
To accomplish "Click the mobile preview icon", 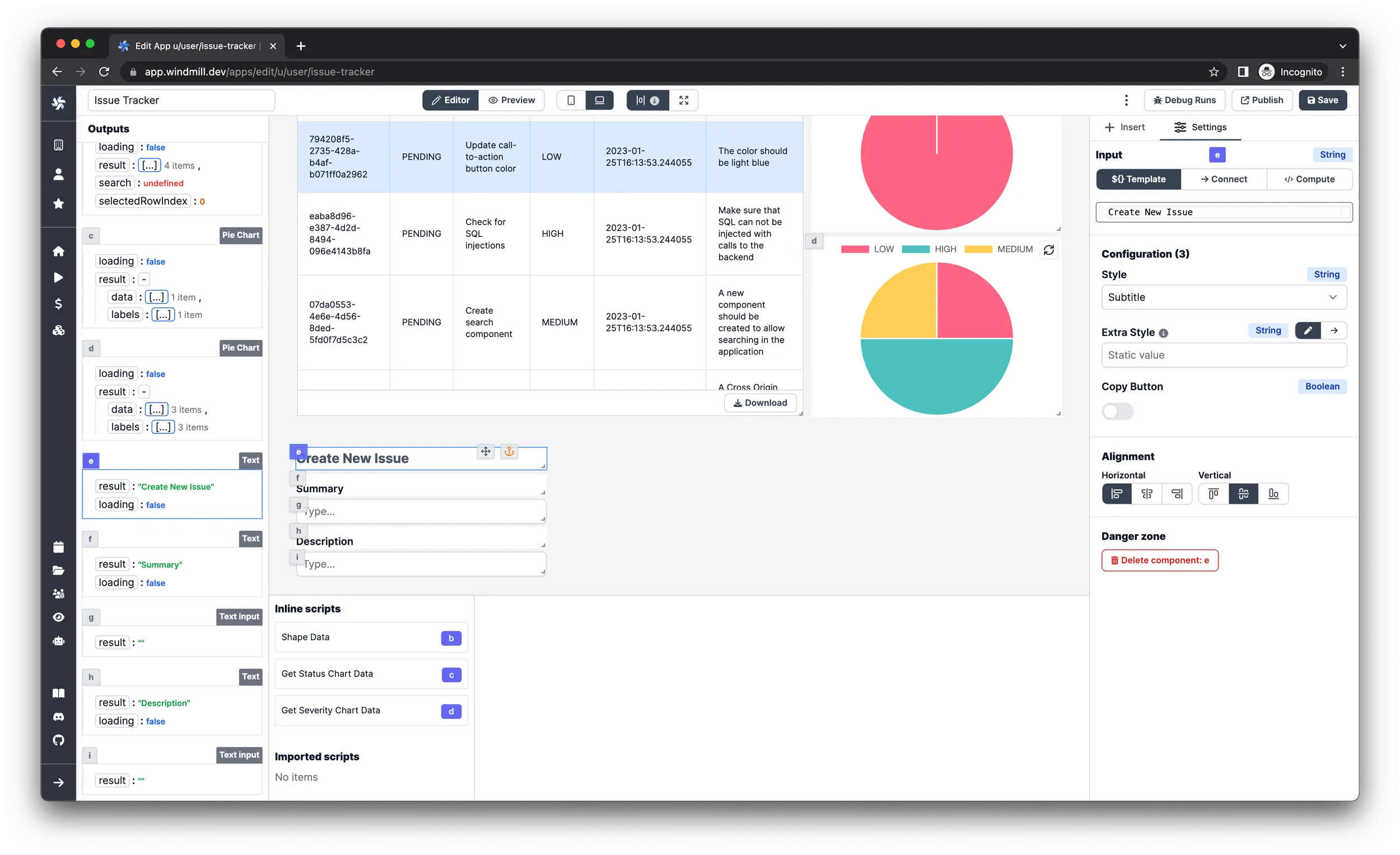I will [x=570, y=100].
